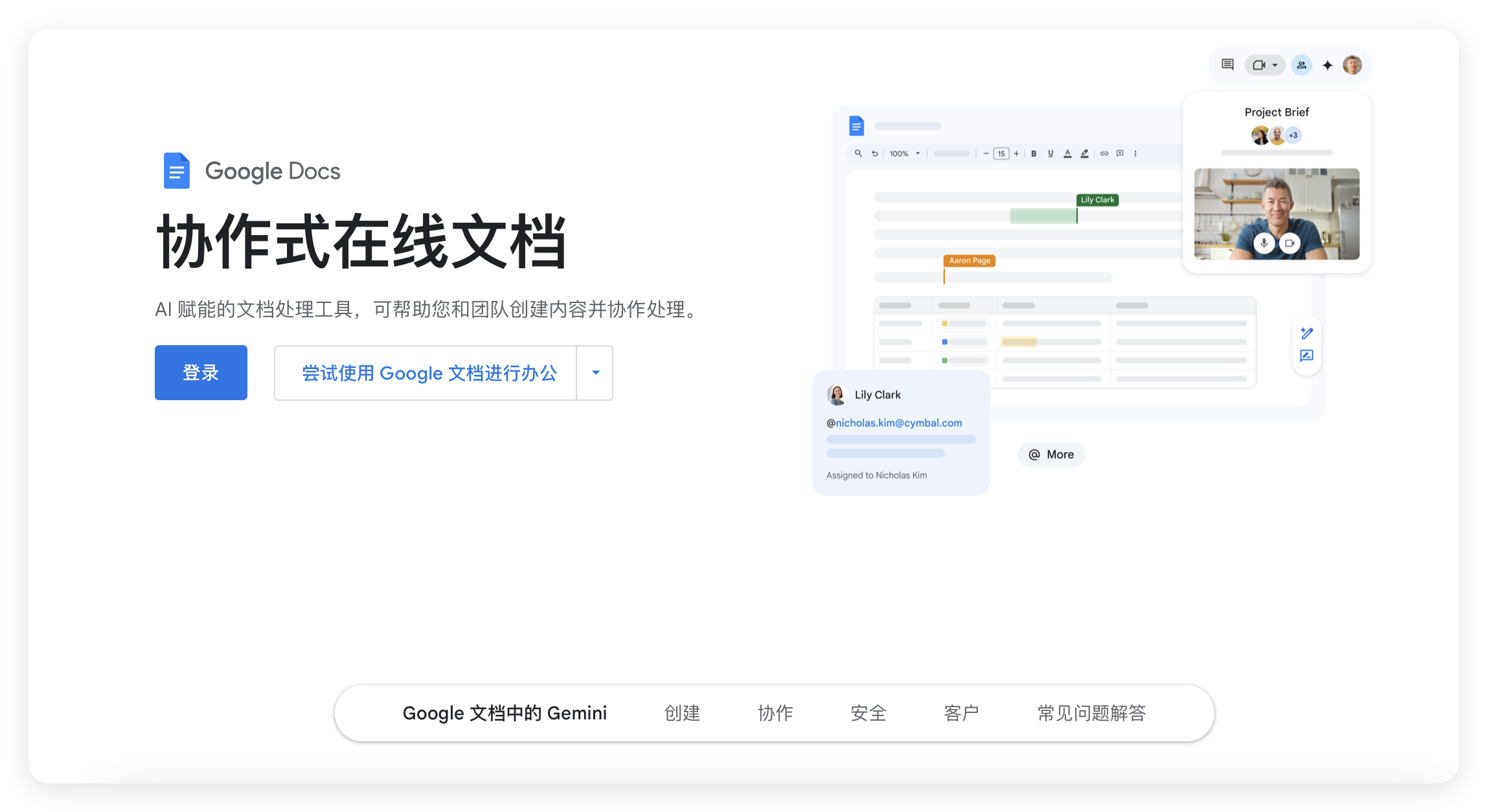This screenshot has width=1487, height=812.
Task: Select the 常见问题解答 tab
Action: coord(1091,713)
